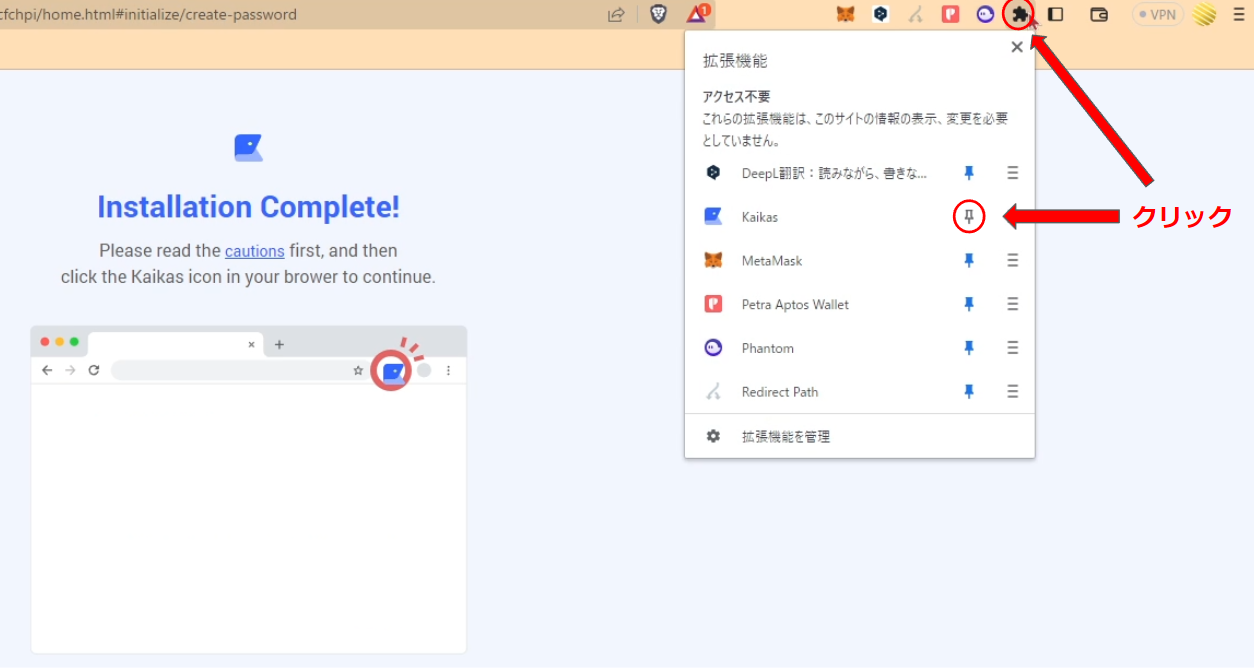
Task: Open the Phantom wallet toolbar icon
Action: click(985, 15)
